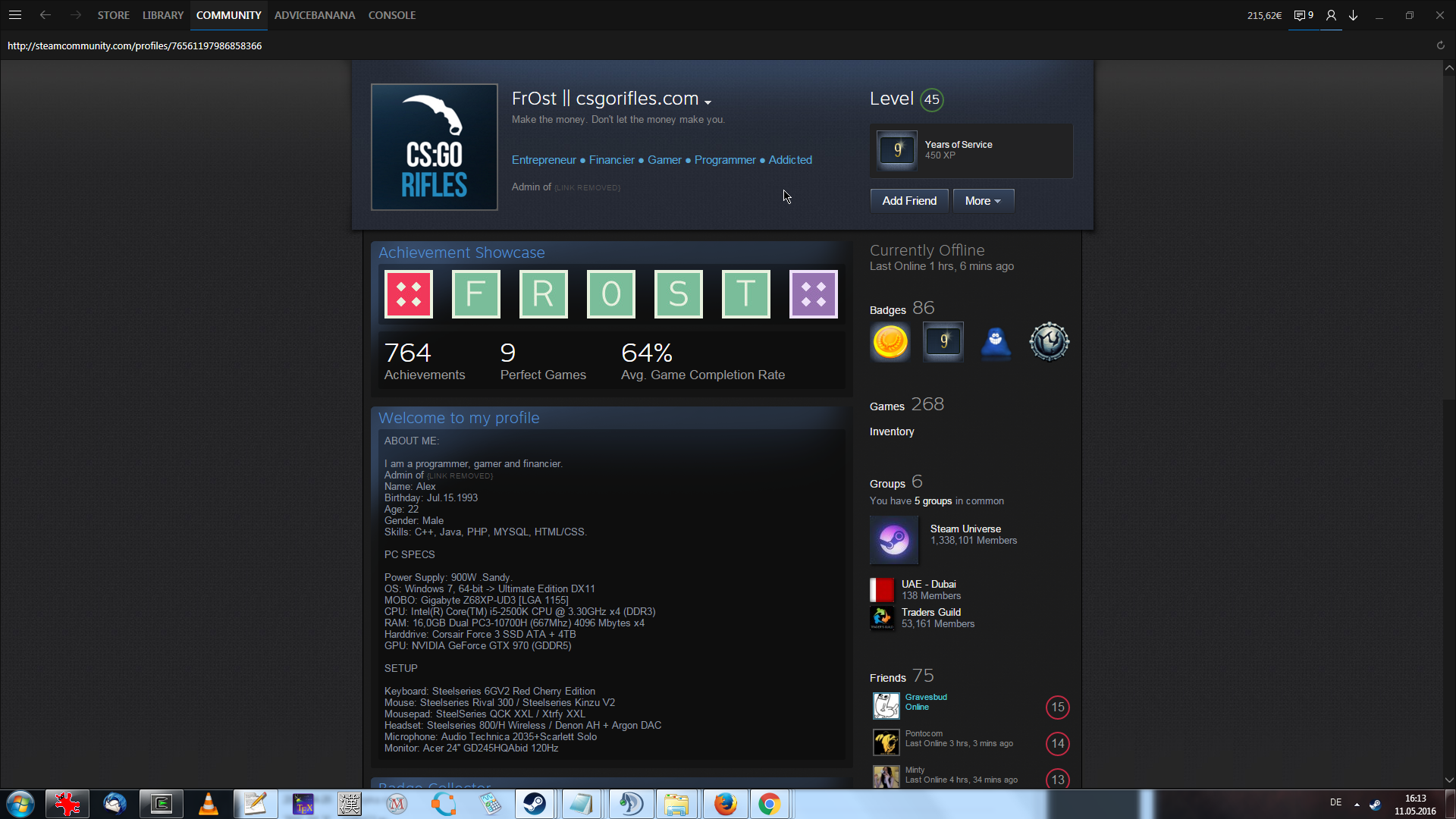This screenshot has width=1456, height=819.
Task: Go back with the left arrow
Action: pos(45,14)
